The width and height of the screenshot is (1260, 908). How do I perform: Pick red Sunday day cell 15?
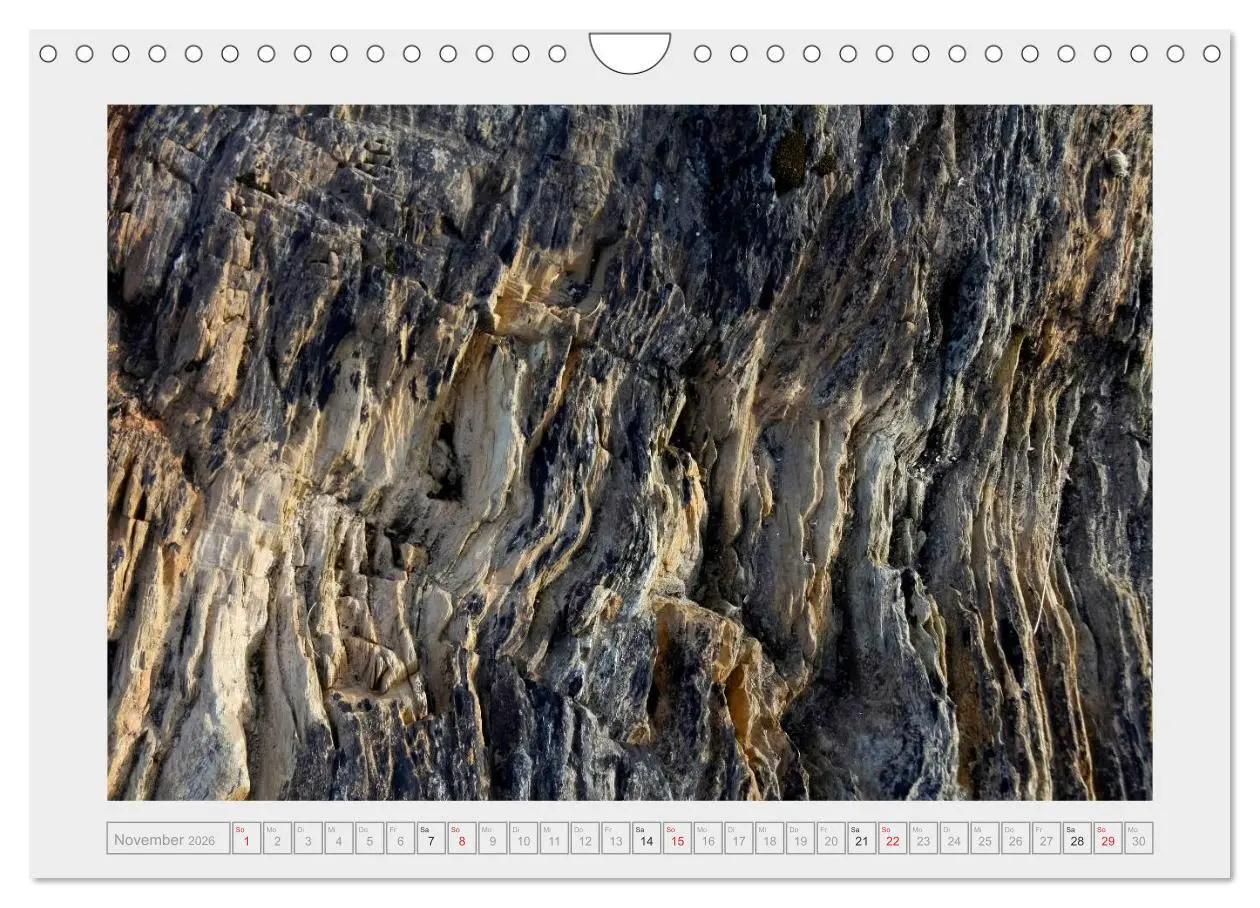tap(678, 838)
